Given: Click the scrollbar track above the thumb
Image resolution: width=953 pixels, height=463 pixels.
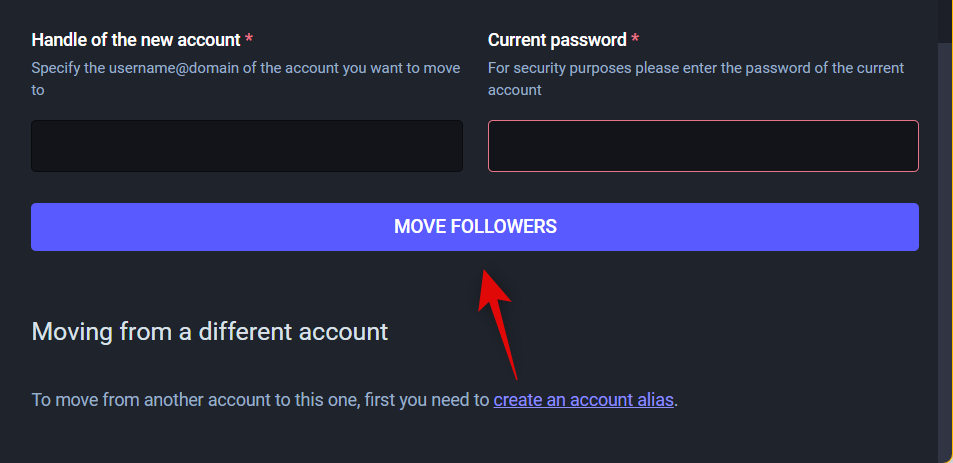Looking at the screenshot, I should click(x=945, y=20).
